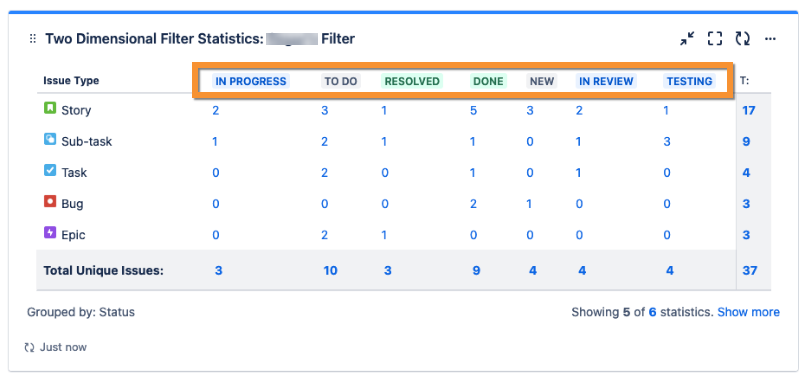The height and width of the screenshot is (382, 806).
Task: Refresh the filter statistics gadget
Action: 742,39
